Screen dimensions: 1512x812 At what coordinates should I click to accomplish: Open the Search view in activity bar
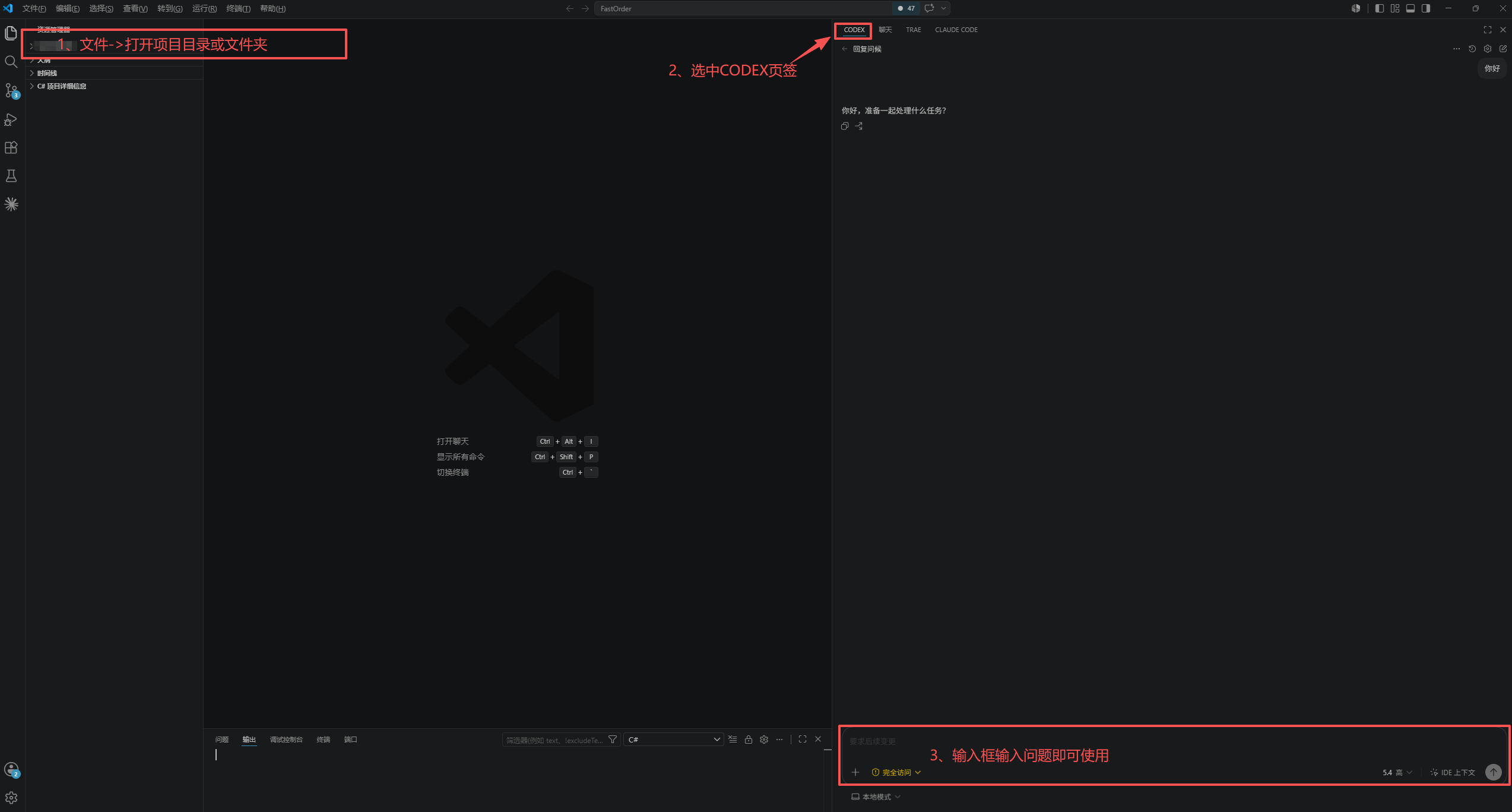[11, 62]
